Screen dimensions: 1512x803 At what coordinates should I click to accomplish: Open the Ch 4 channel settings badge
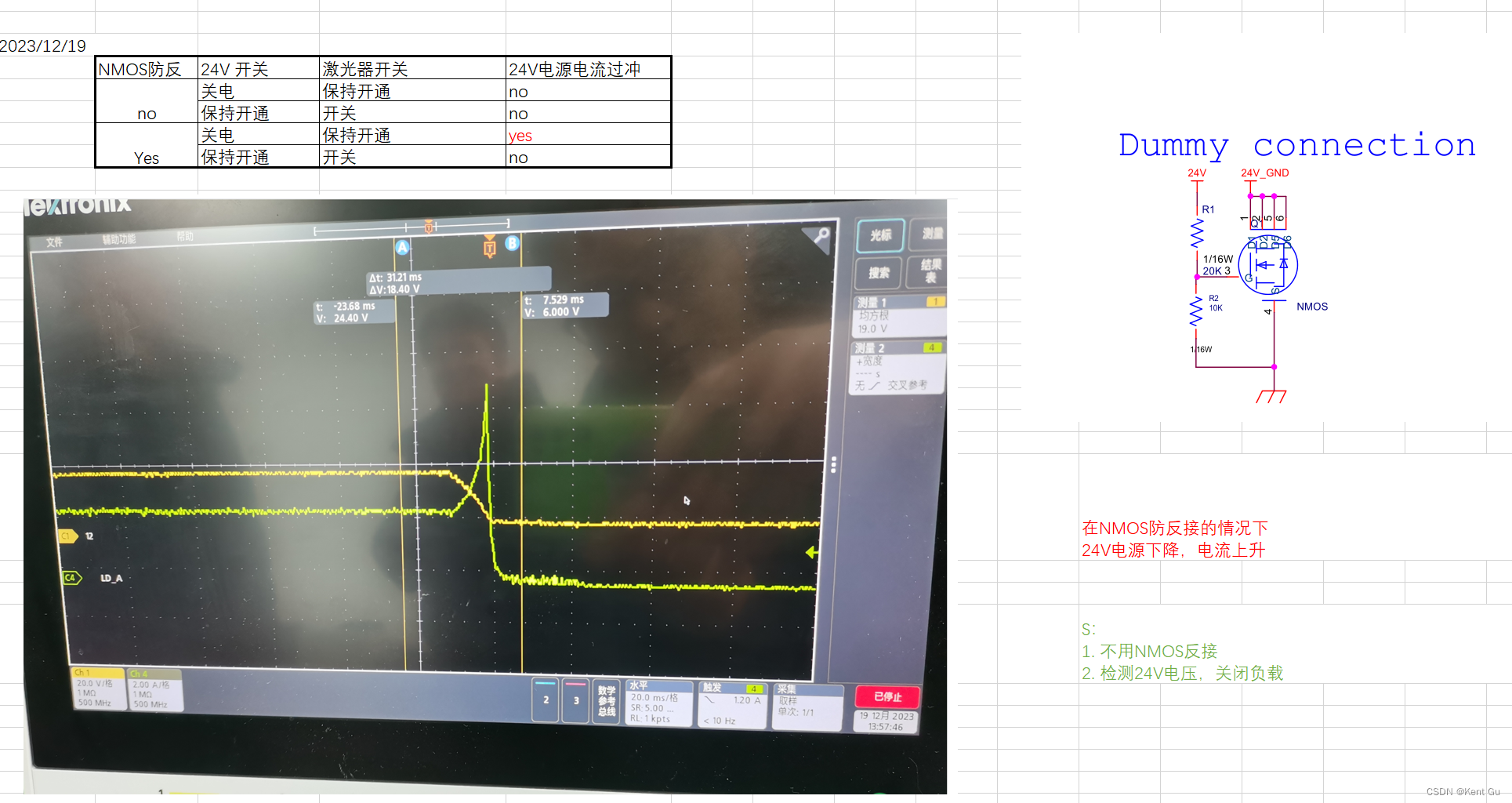coord(154,690)
